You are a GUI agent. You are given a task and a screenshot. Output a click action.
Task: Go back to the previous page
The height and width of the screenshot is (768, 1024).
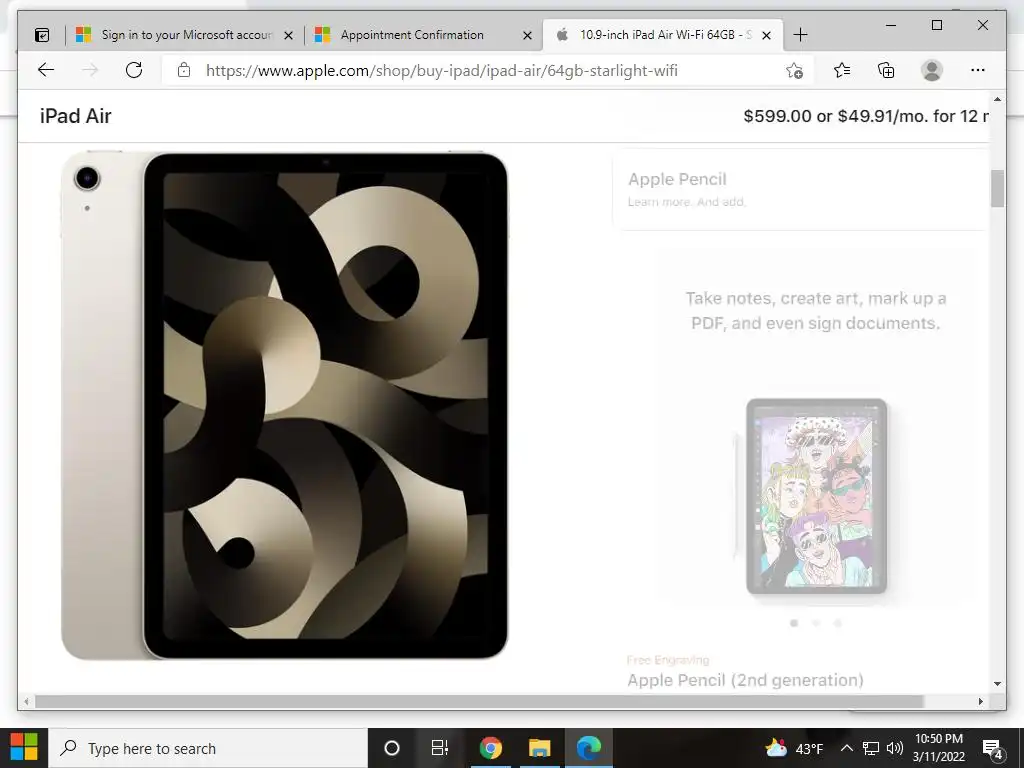pyautogui.click(x=46, y=70)
